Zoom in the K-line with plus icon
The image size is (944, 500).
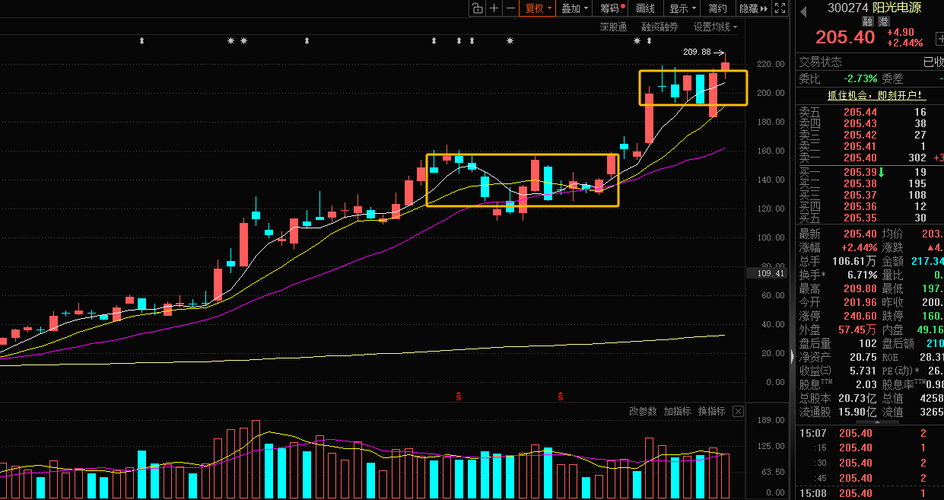(494, 8)
